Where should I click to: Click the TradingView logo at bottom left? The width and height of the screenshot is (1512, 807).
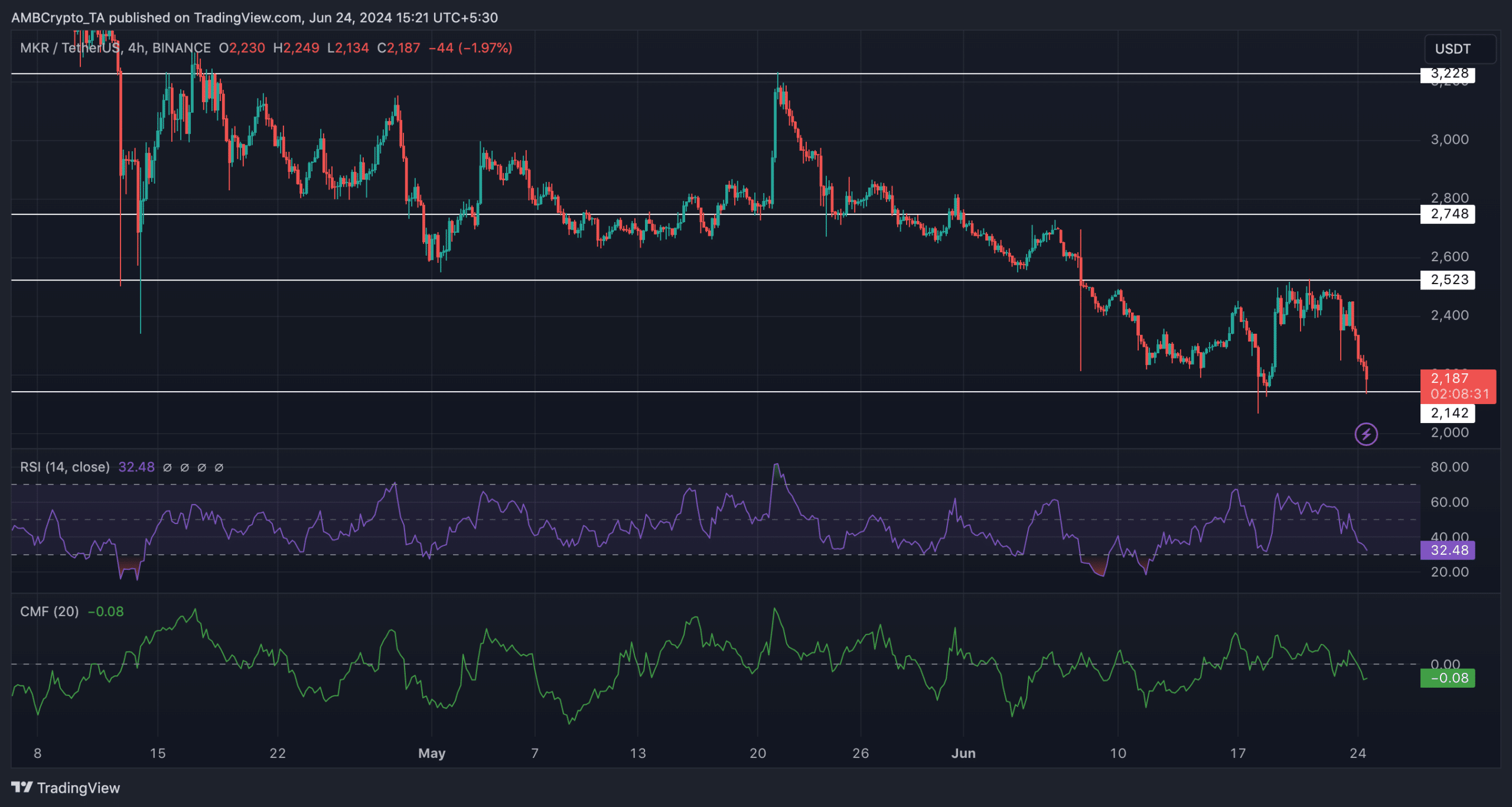coord(66,788)
